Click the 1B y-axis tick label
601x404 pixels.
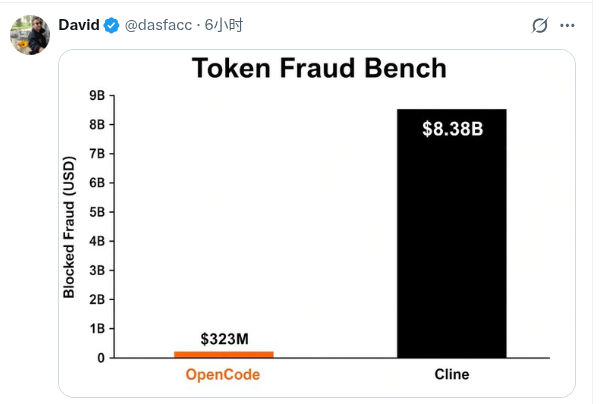coord(97,329)
